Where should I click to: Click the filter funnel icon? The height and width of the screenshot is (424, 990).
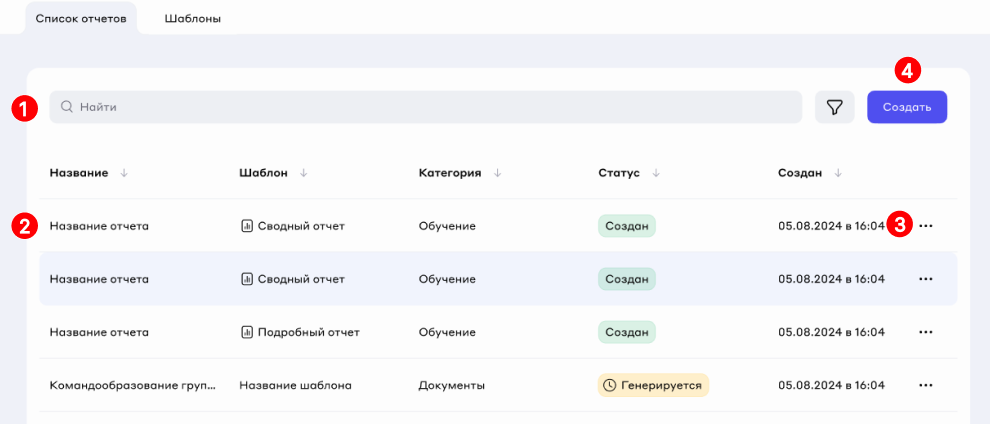pyautogui.click(x=834, y=107)
